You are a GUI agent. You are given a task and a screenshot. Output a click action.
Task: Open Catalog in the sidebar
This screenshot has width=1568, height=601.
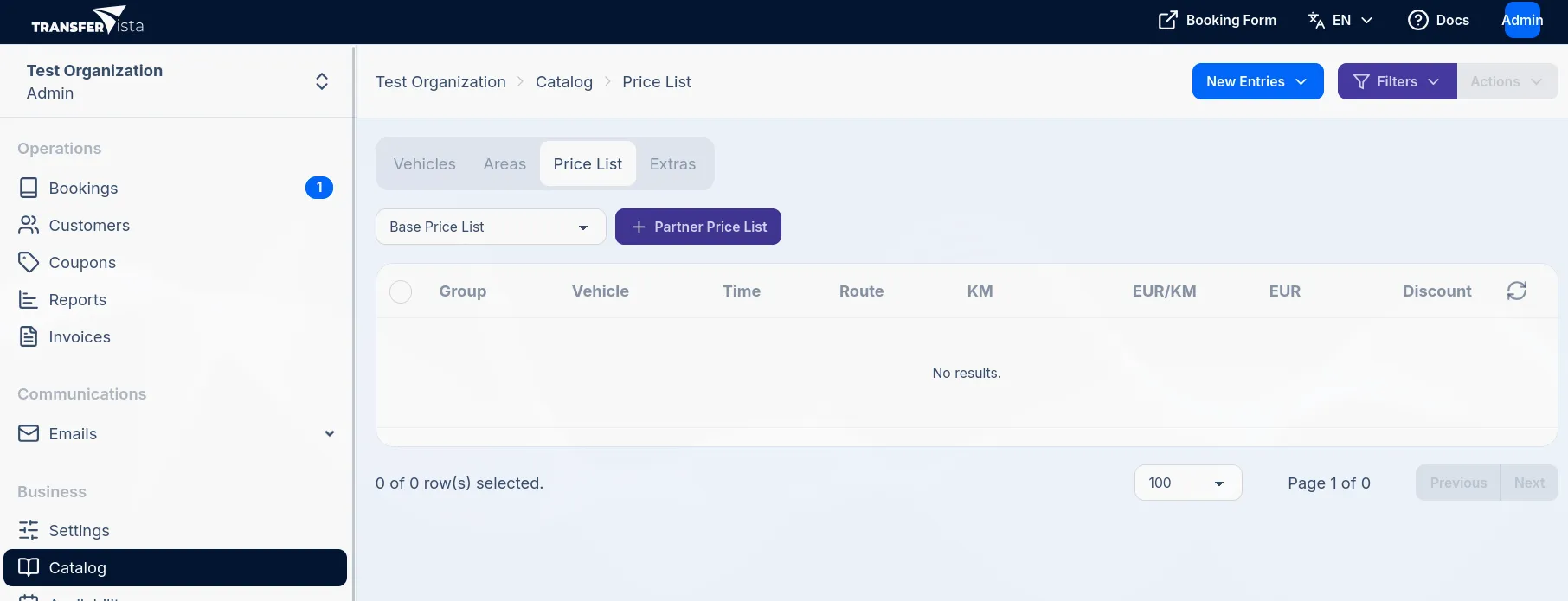click(x=175, y=567)
